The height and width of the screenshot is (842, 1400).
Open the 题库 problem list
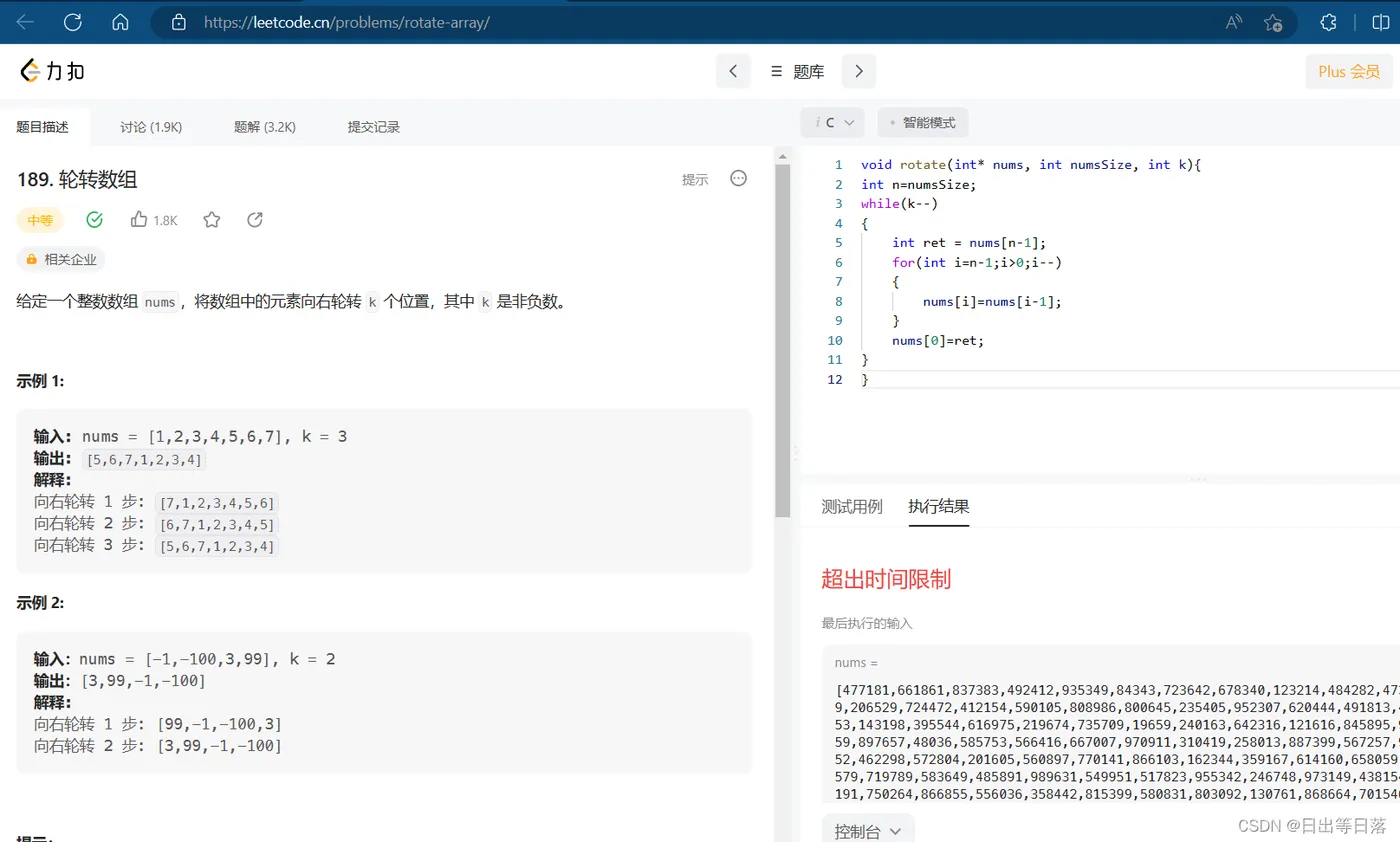(x=797, y=72)
